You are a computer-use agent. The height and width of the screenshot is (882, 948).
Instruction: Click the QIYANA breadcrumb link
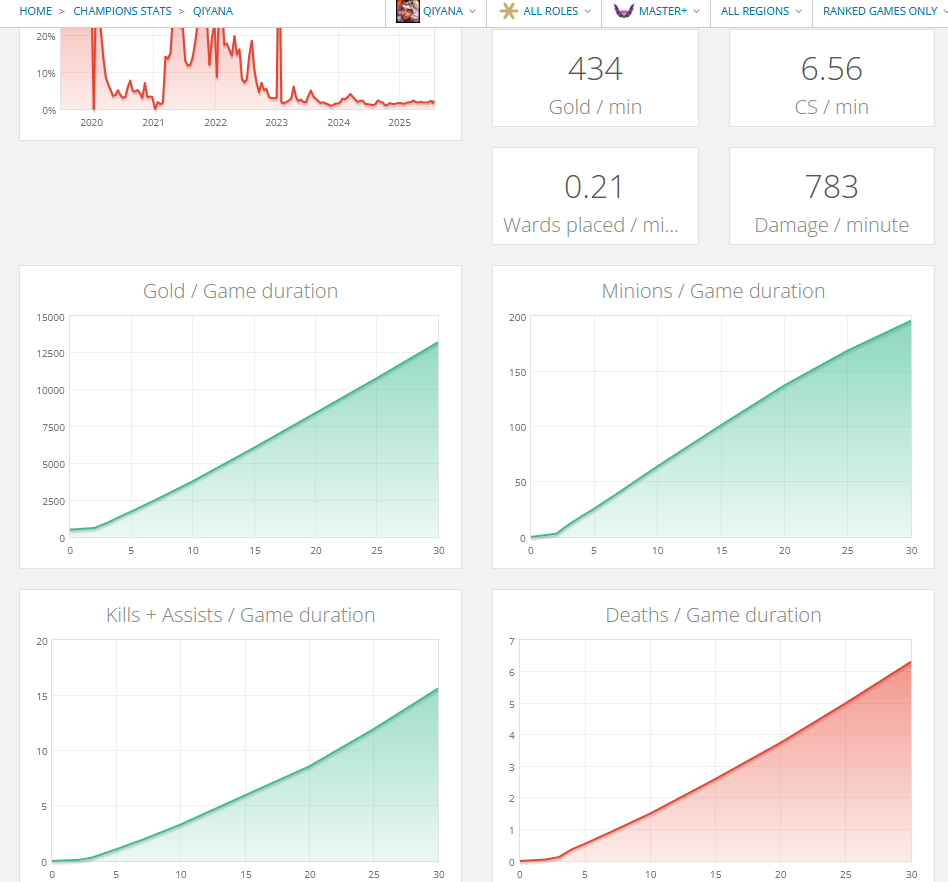coord(213,11)
